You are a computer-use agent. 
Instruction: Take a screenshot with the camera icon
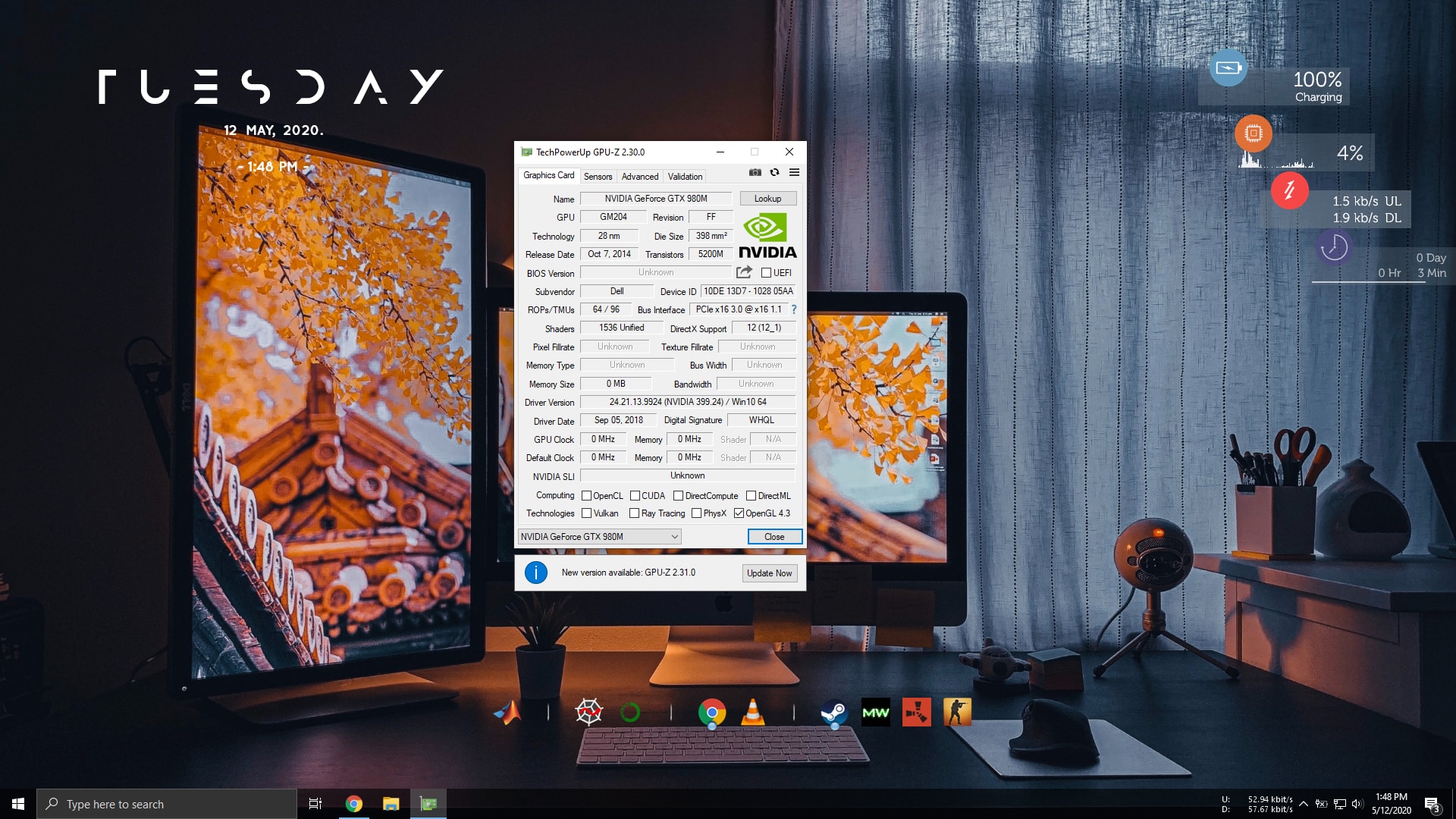pyautogui.click(x=755, y=172)
